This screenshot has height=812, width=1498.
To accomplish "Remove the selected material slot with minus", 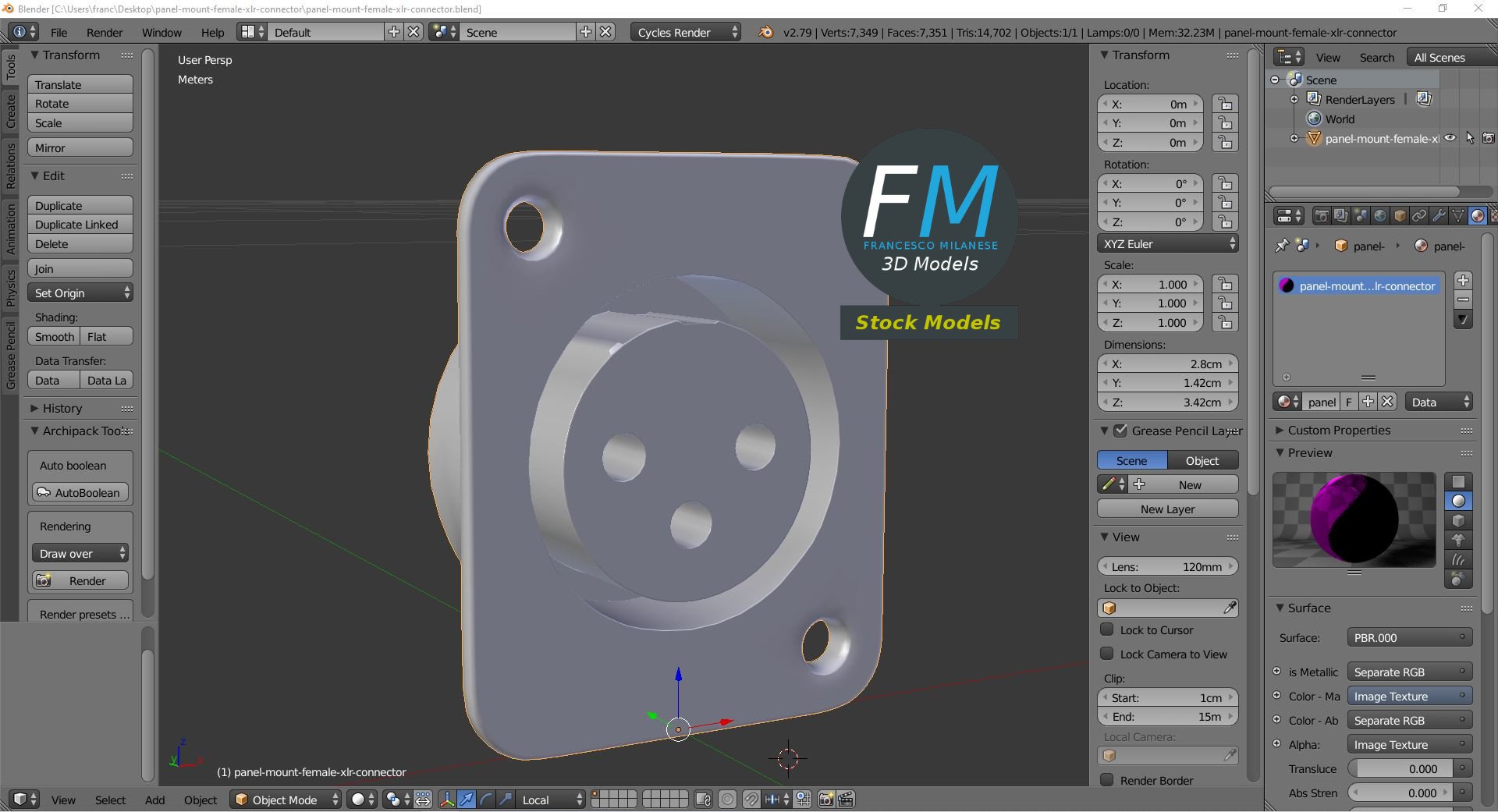I will click(1463, 300).
